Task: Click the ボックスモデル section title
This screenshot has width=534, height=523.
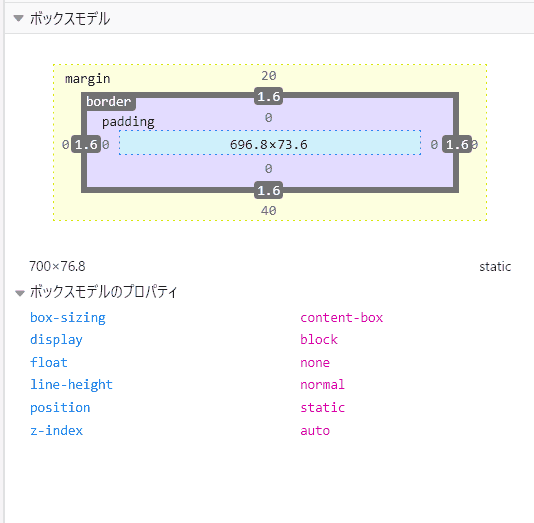Action: (x=70, y=18)
